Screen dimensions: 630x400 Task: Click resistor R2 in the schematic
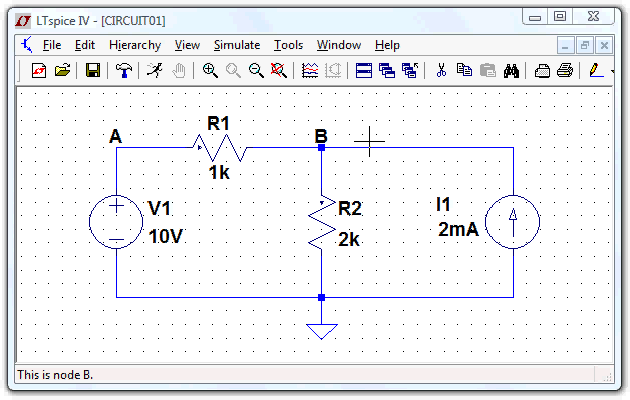(321, 224)
